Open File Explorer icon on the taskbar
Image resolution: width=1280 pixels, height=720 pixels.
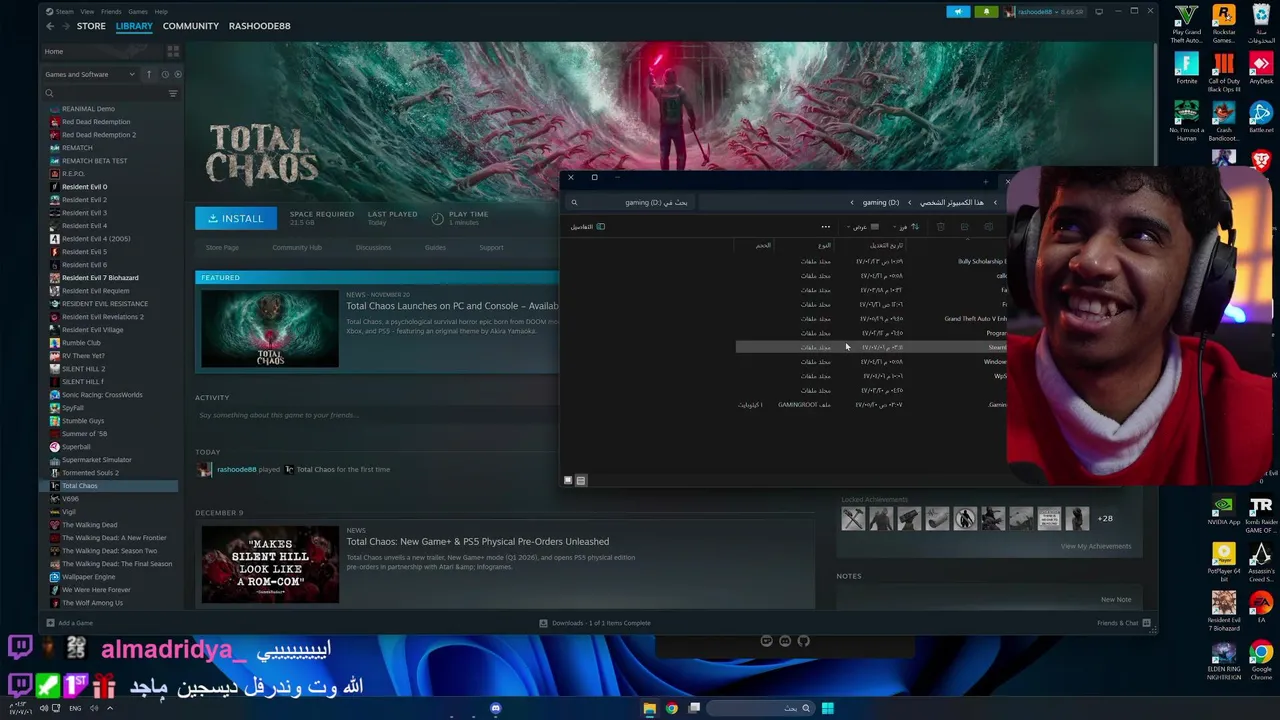pos(649,708)
